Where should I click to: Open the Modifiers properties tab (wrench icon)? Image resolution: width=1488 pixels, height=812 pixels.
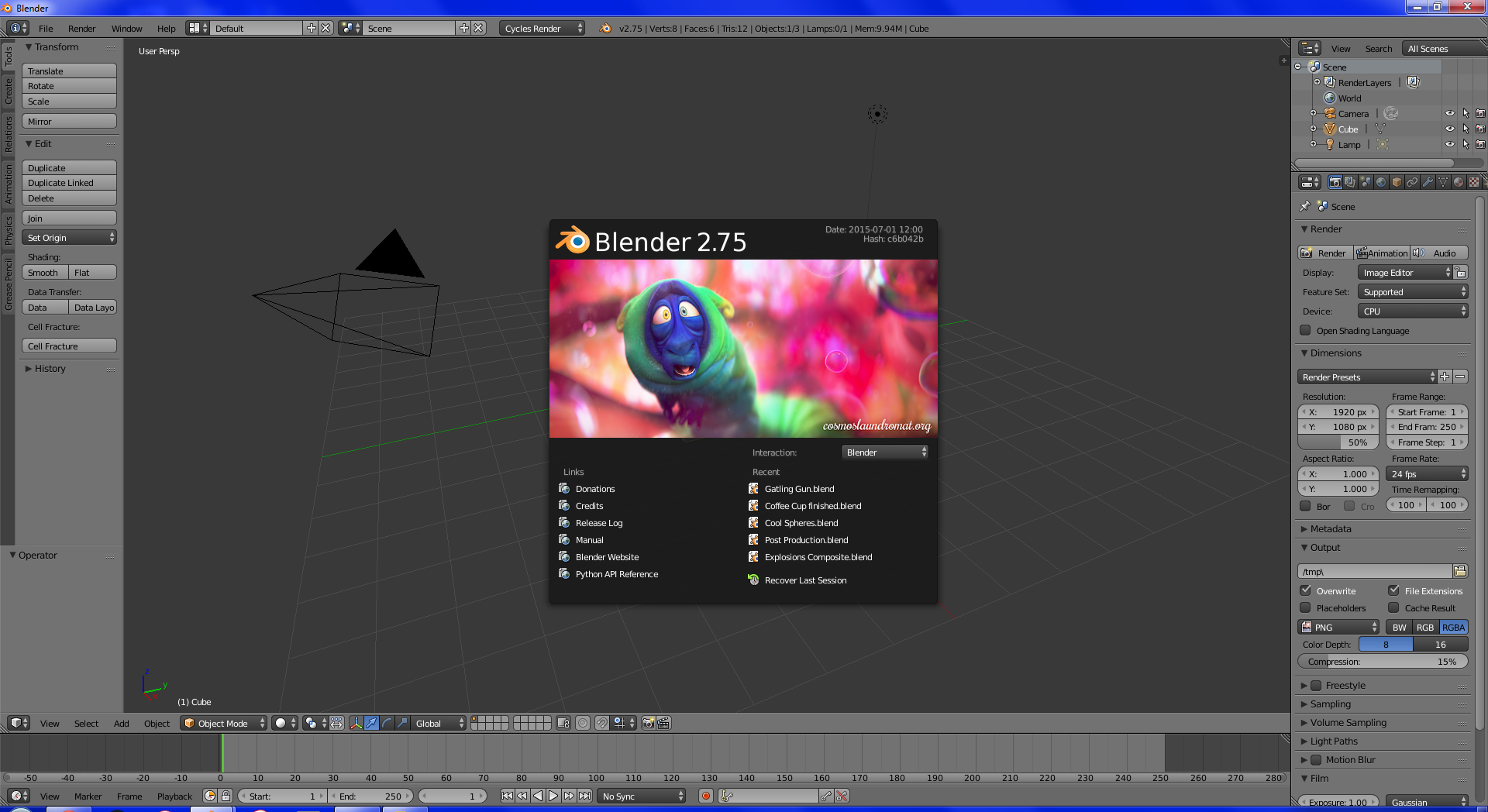click(1428, 182)
